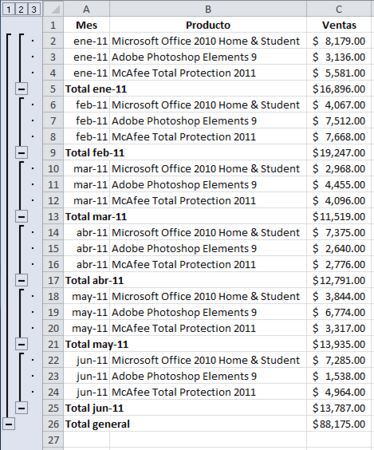The image size is (374, 450).
Task: Select row 5 header
Action: point(53,89)
